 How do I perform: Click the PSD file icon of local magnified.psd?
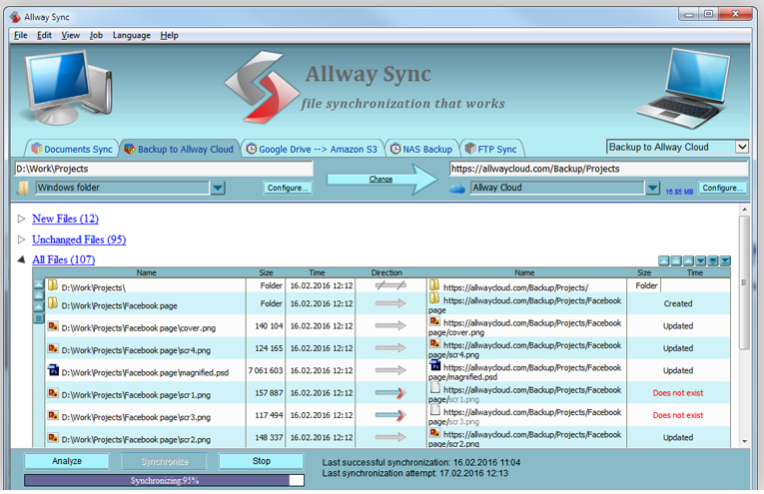(x=53, y=370)
